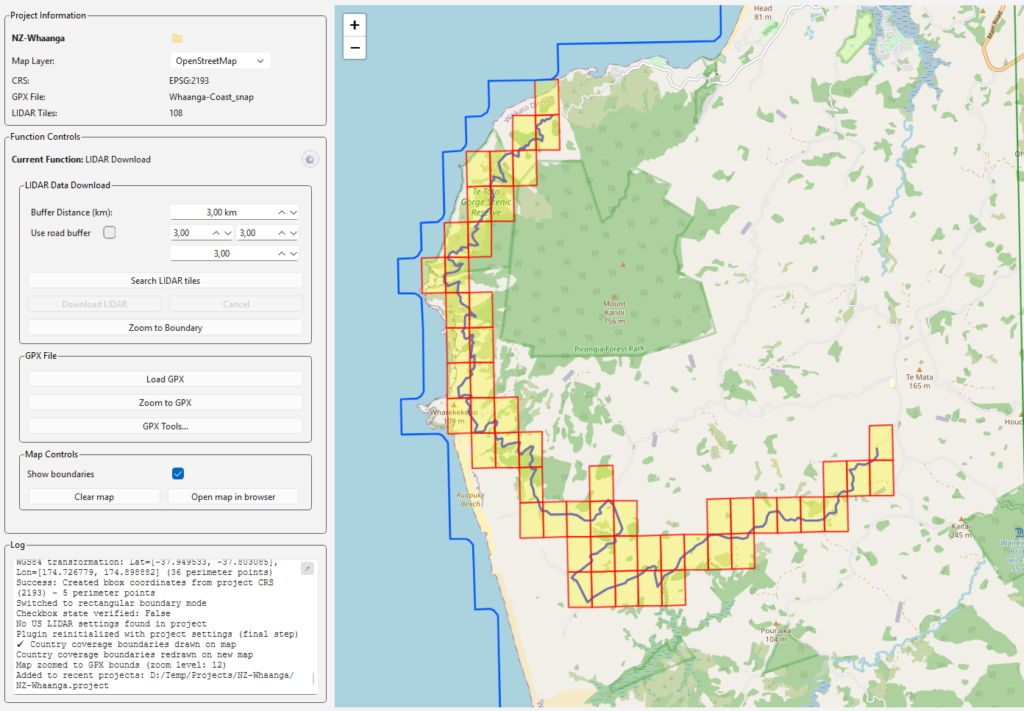The height and width of the screenshot is (711, 1024).
Task: Click the Clear map button
Action: click(x=94, y=497)
